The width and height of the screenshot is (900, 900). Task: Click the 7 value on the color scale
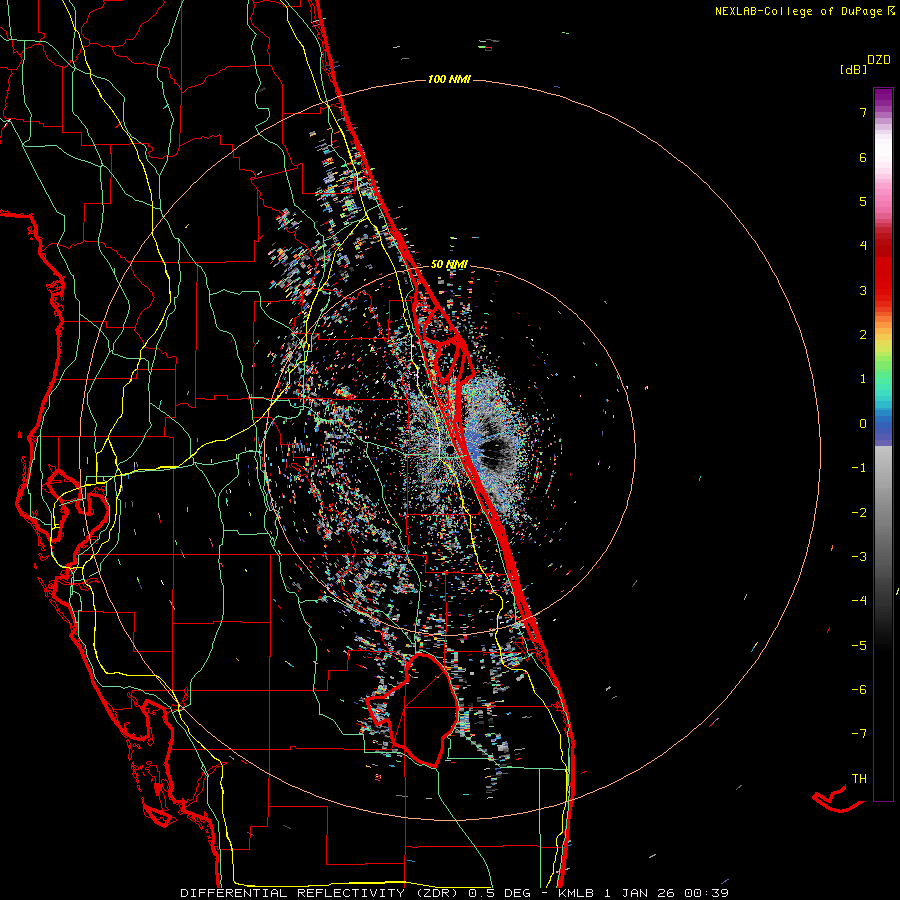click(x=863, y=112)
